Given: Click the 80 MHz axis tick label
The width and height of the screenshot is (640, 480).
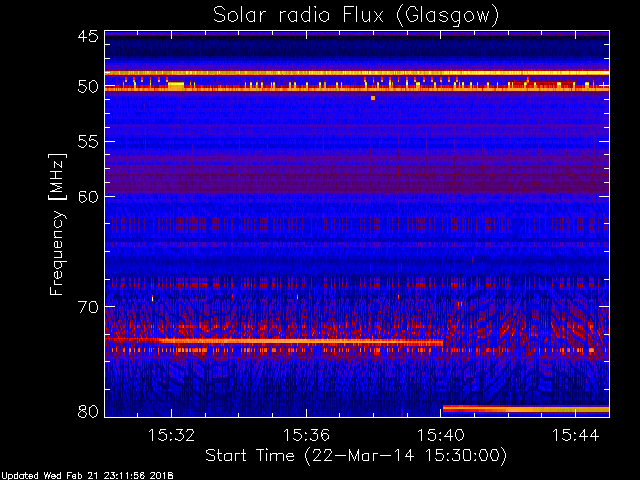Looking at the screenshot, I should coord(88,411).
